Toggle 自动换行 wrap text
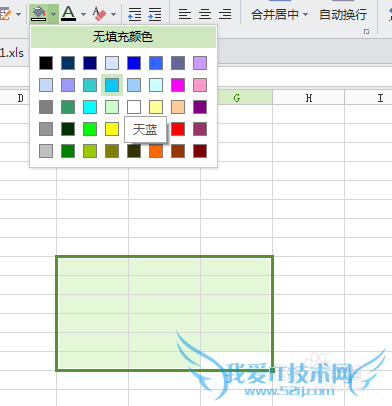This screenshot has width=392, height=406. pos(343,14)
